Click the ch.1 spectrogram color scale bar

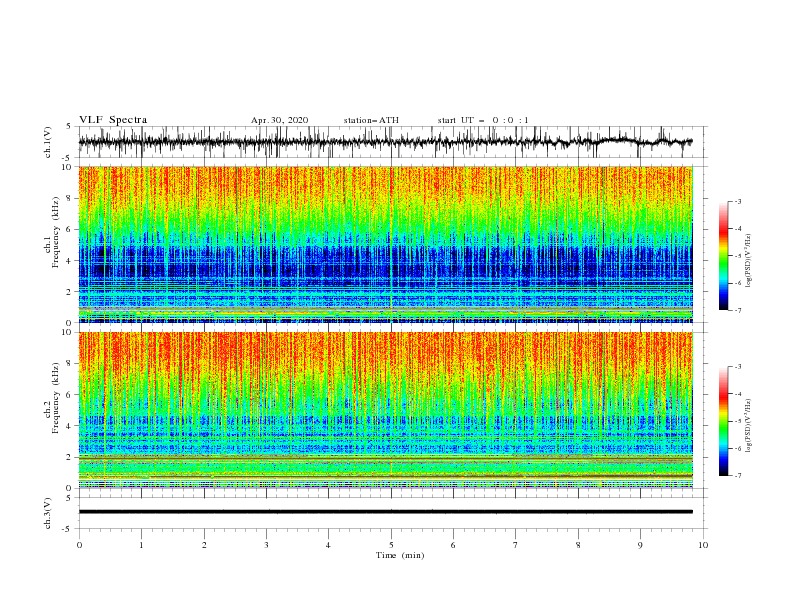723,256
